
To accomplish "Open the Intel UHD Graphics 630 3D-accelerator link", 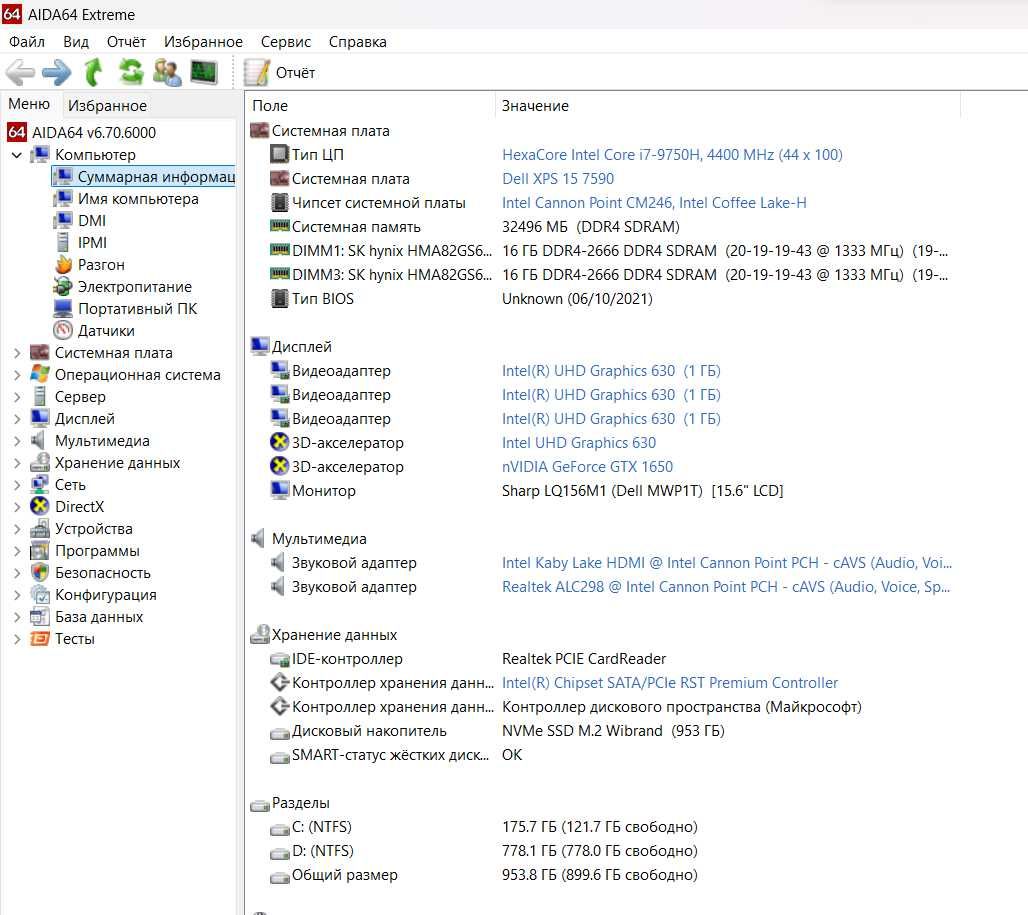I will [x=579, y=443].
